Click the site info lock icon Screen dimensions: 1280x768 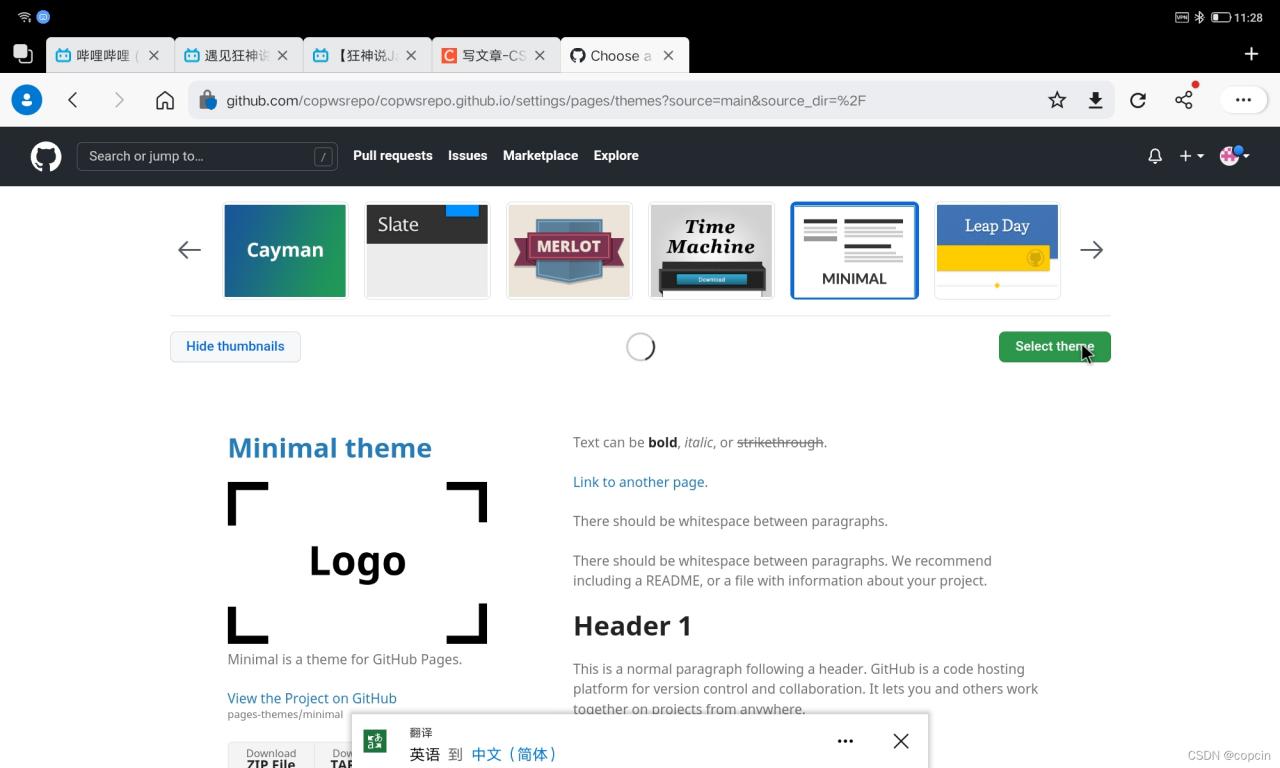click(207, 100)
